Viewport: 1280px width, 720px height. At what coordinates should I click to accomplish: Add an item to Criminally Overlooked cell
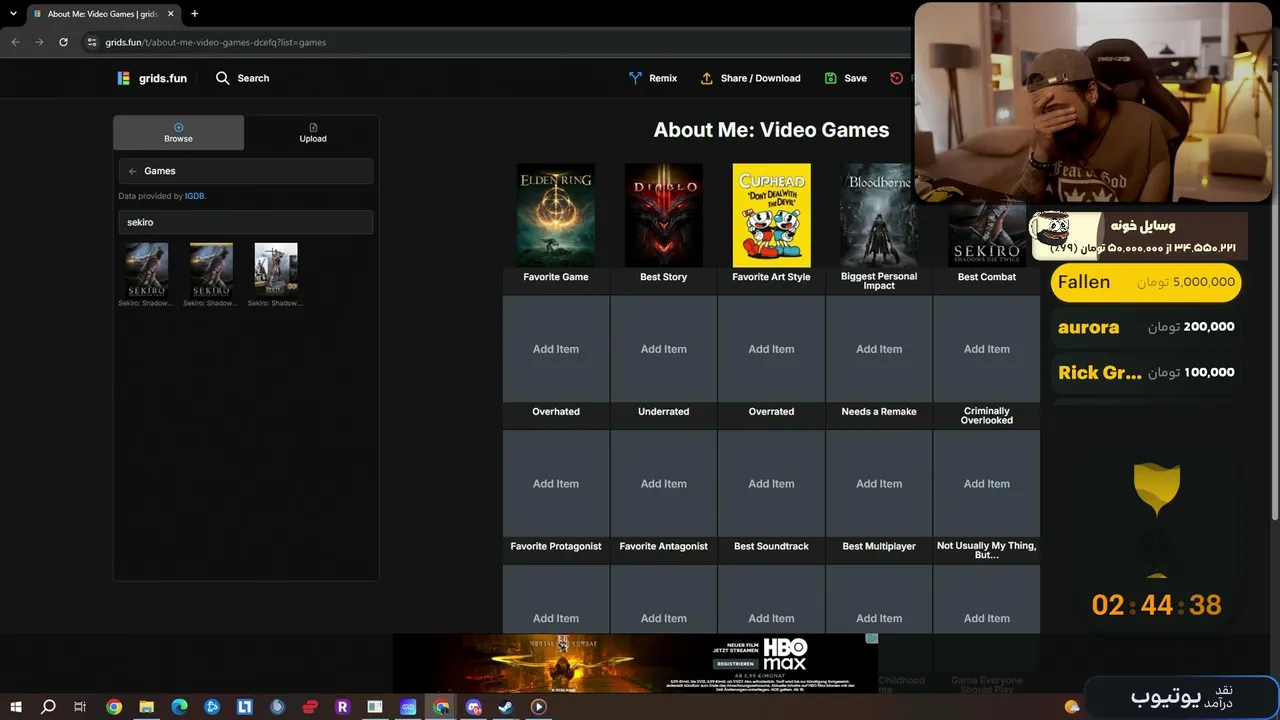(x=987, y=349)
